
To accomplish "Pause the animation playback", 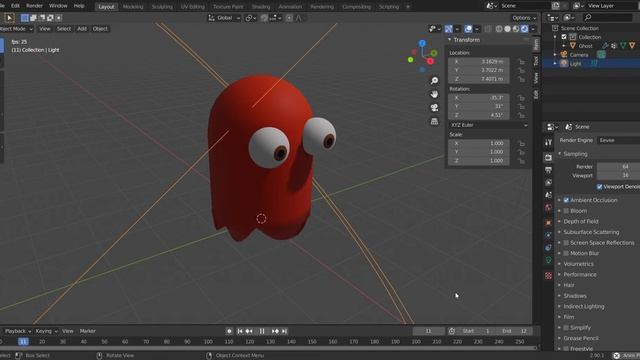I will point(262,331).
